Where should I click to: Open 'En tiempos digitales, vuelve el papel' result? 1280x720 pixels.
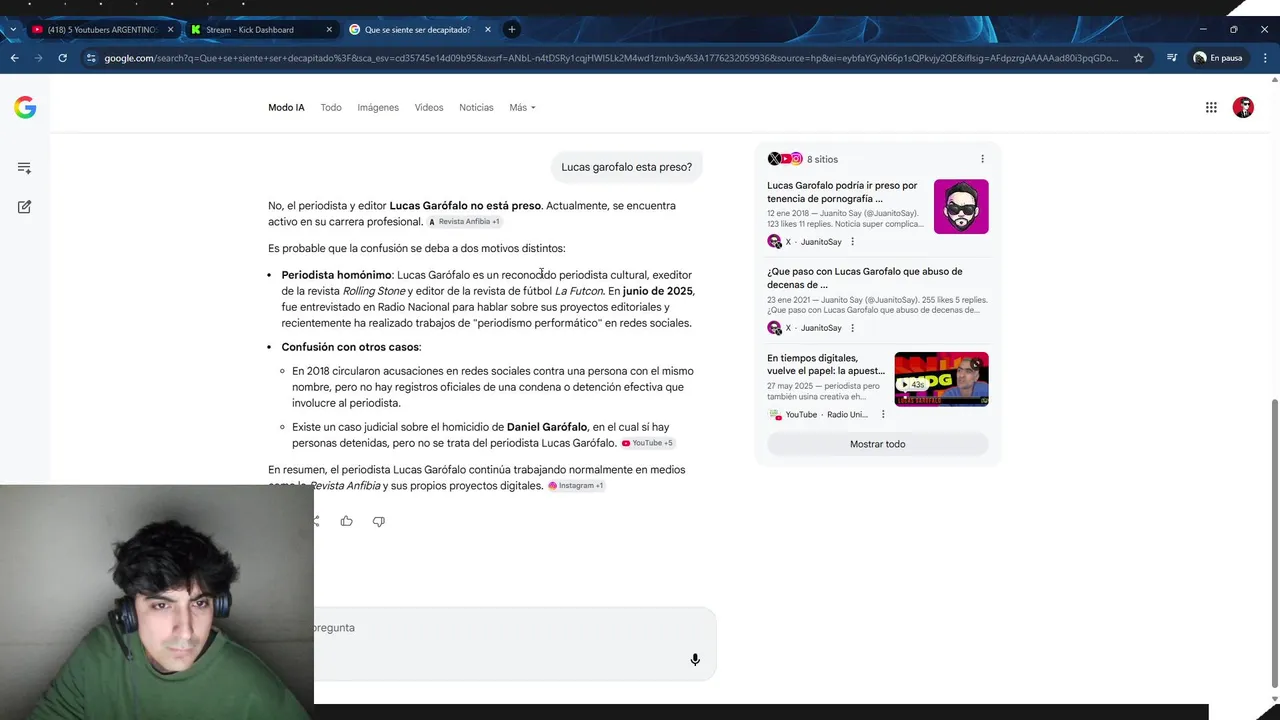[826, 364]
